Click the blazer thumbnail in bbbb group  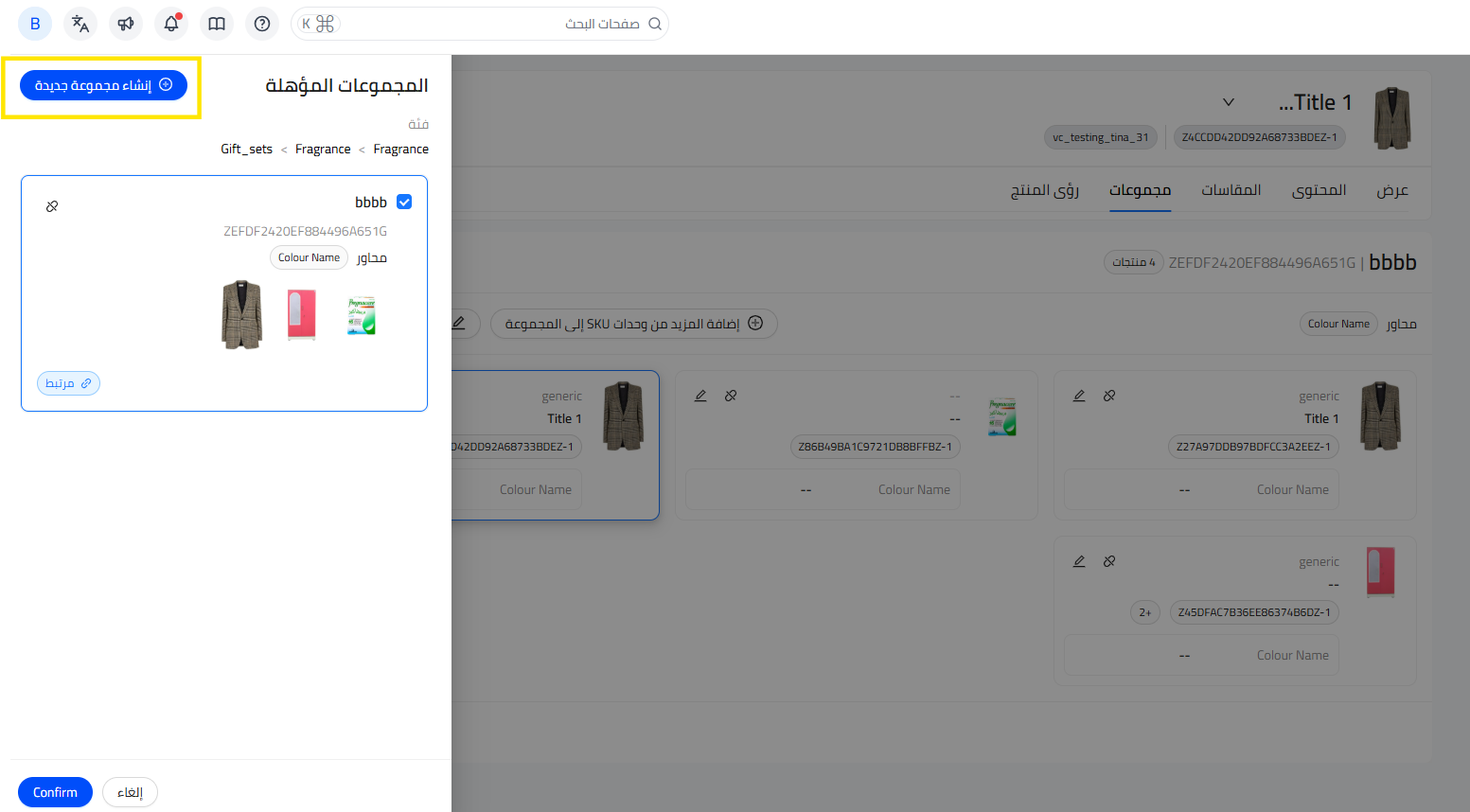point(241,315)
